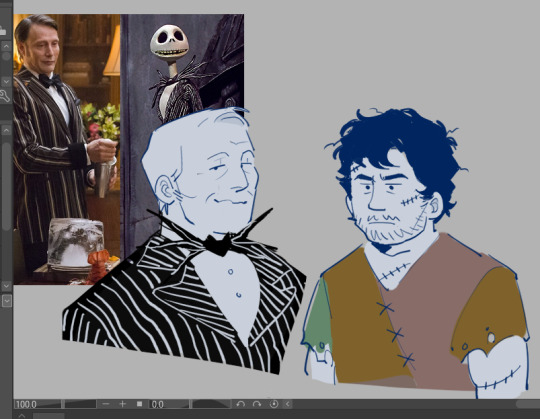Reset canvas rotation with circle icon
This screenshot has width=540, height=419.
274,404
